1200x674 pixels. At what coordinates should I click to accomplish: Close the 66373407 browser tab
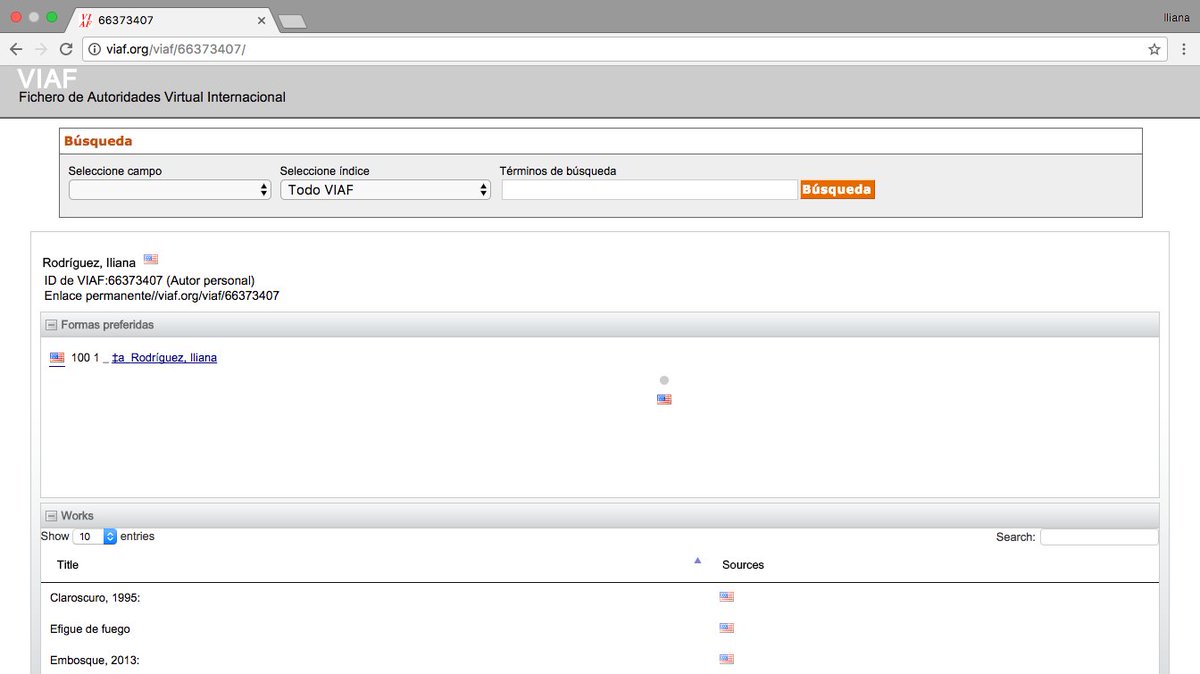pyautogui.click(x=261, y=20)
